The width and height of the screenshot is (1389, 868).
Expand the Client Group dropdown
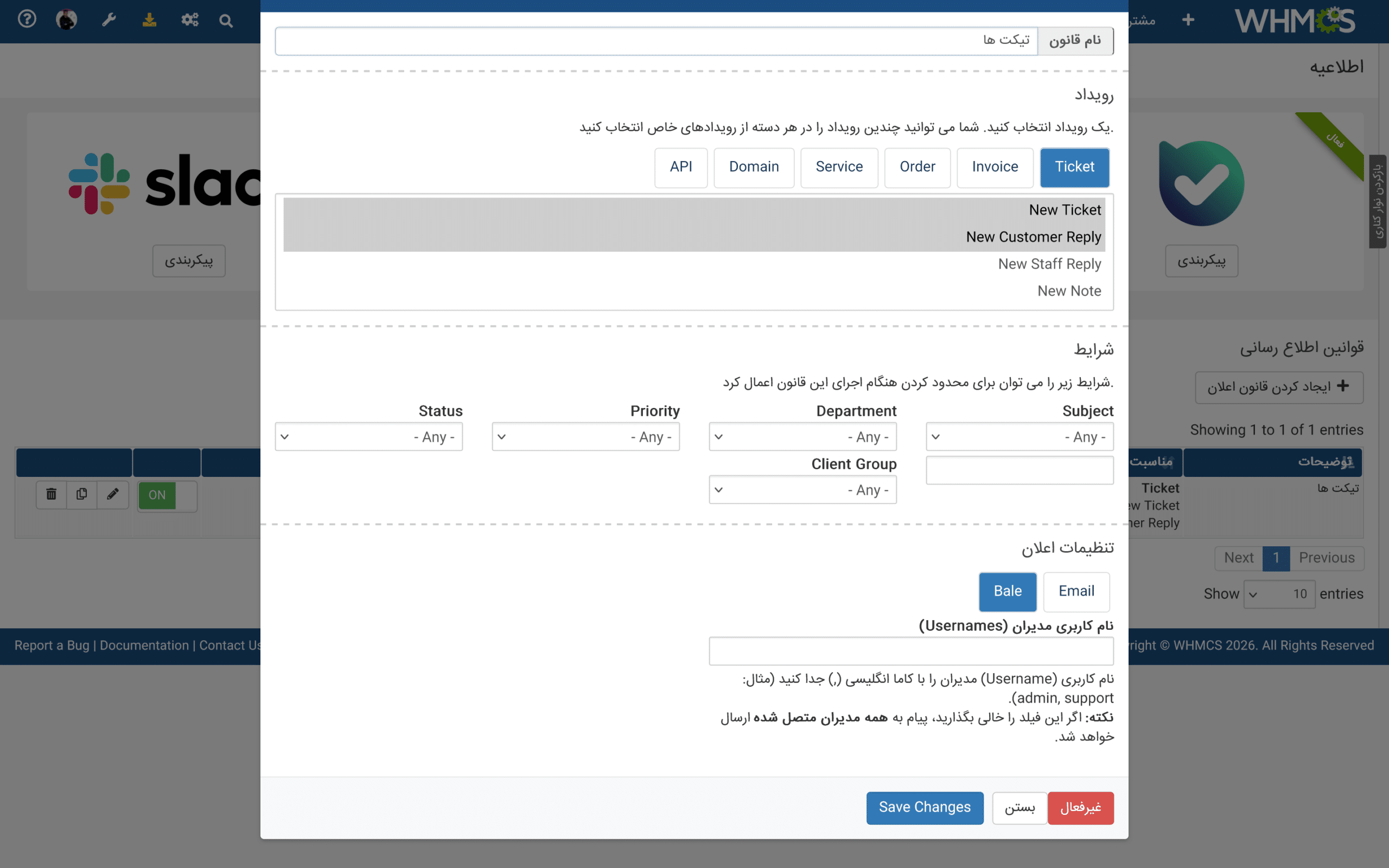[x=802, y=490]
